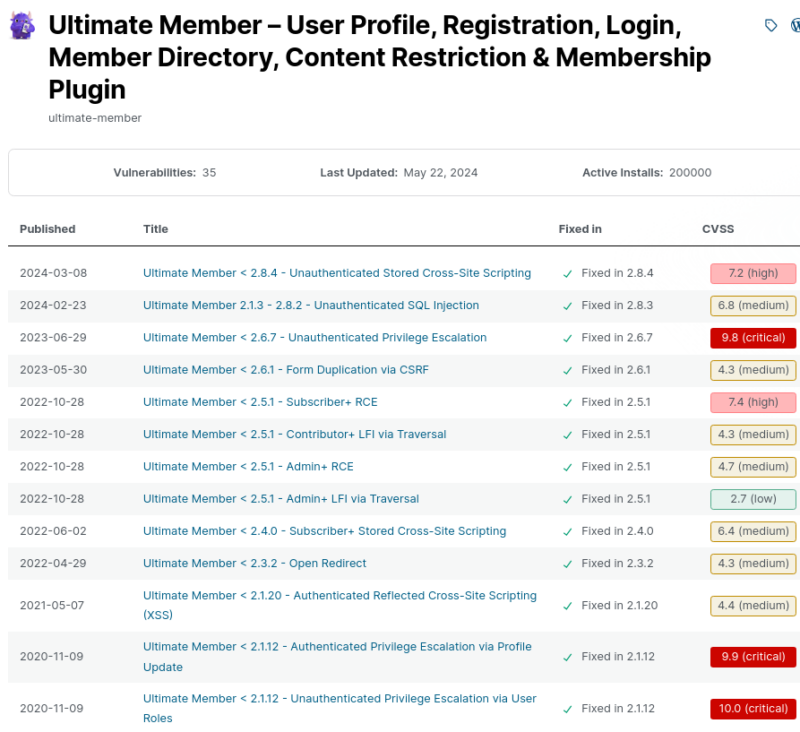Click the red 9.8 critical CVSS badge
The width and height of the screenshot is (800, 732).
(753, 337)
